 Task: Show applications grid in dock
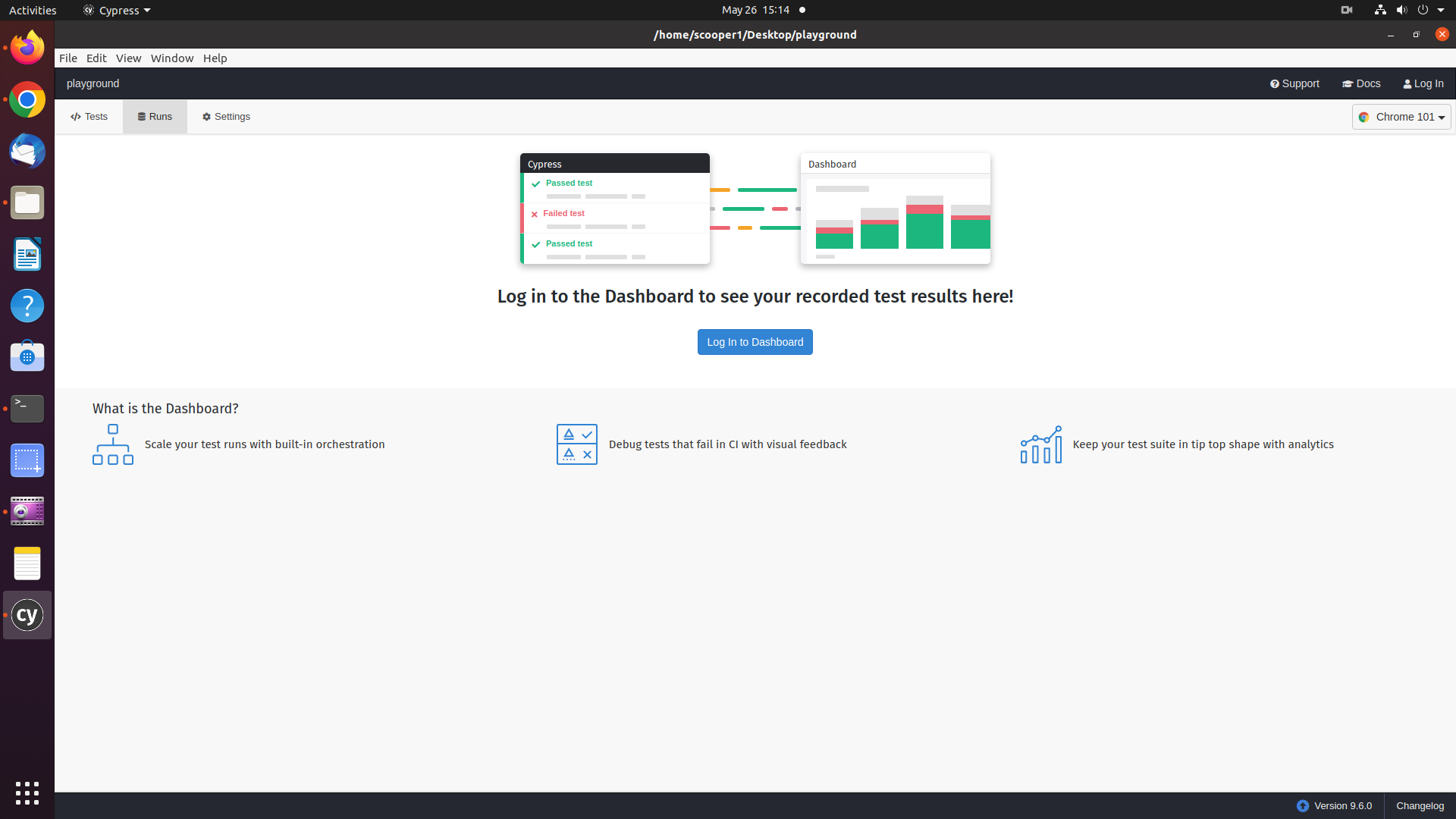[27, 793]
